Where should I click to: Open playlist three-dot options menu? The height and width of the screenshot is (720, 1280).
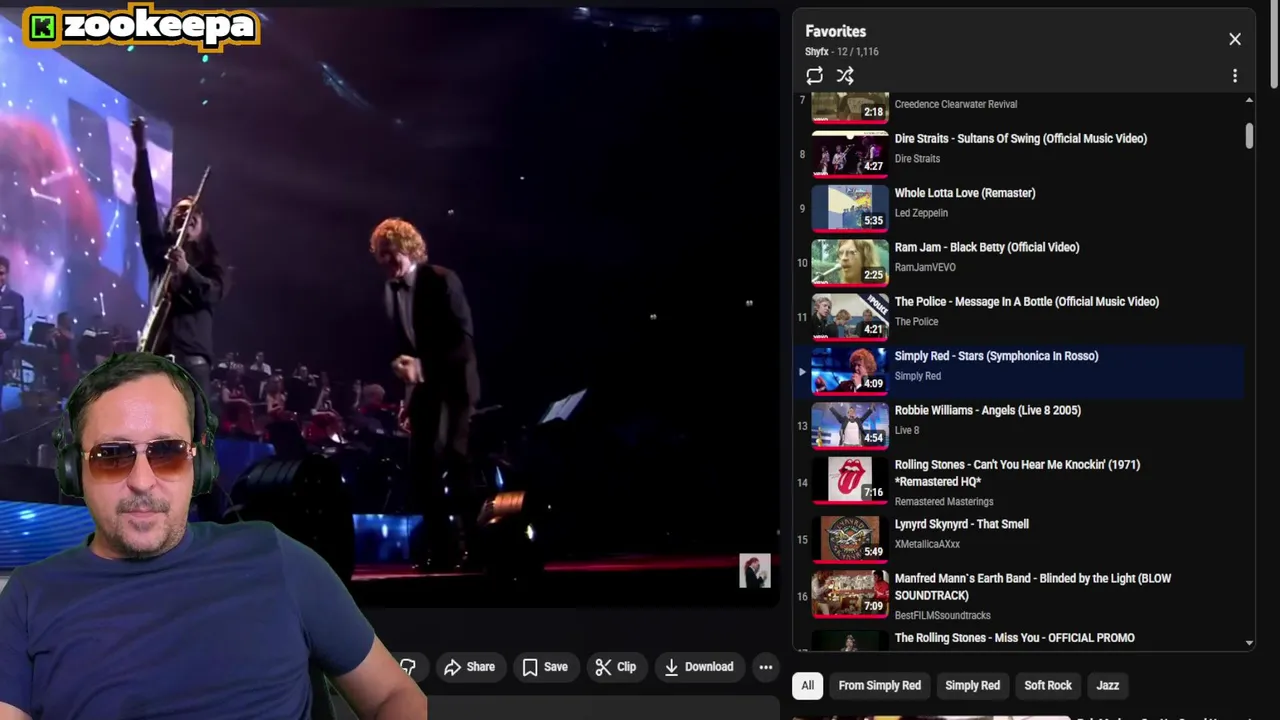[1235, 76]
